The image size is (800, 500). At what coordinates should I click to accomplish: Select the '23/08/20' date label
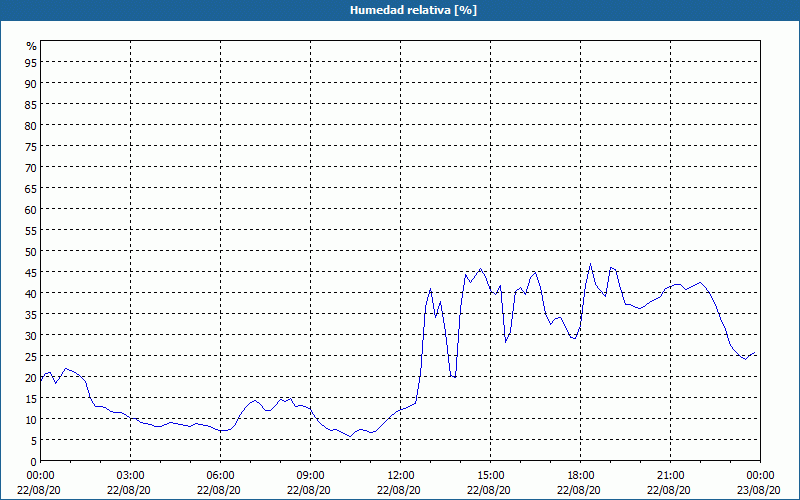[x=759, y=490]
